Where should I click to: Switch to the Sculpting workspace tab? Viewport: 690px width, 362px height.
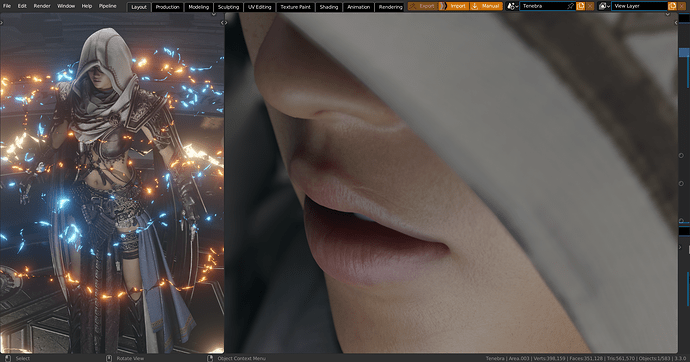pos(228,7)
